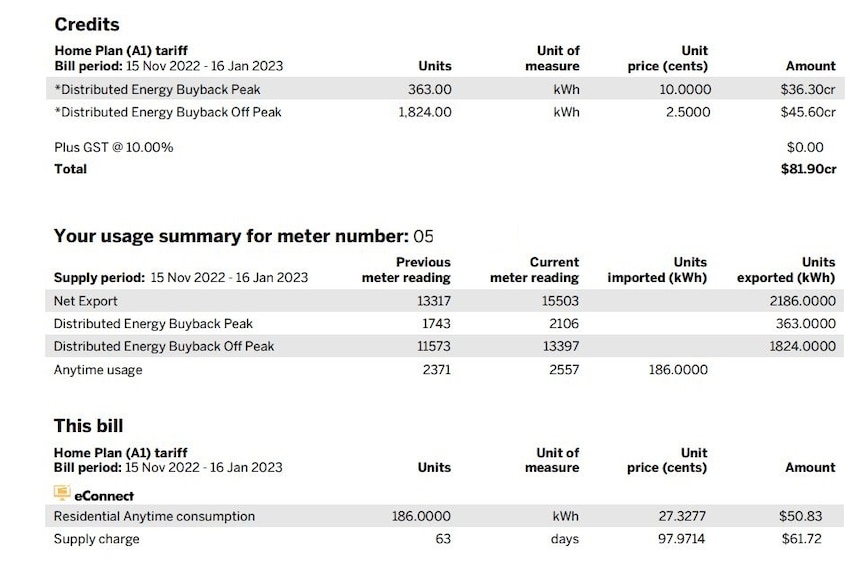This screenshot has width=862, height=575.
Task: Select the Distributed Energy Buyback Off Peak credit row
Action: coord(445,112)
